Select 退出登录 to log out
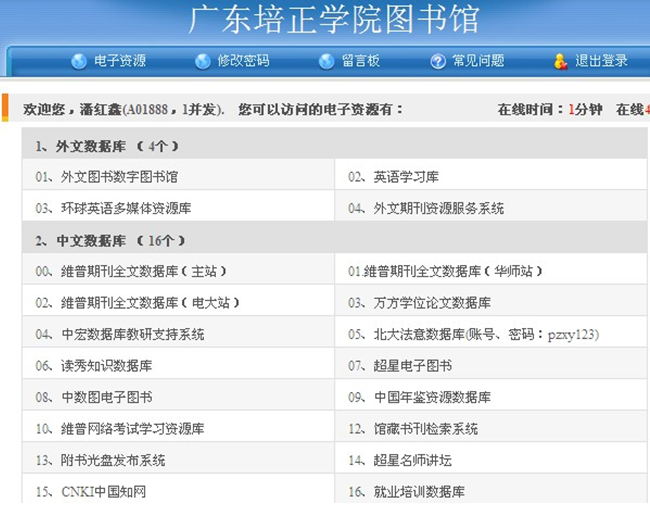Viewport: 650px width, 506px height. [601, 61]
